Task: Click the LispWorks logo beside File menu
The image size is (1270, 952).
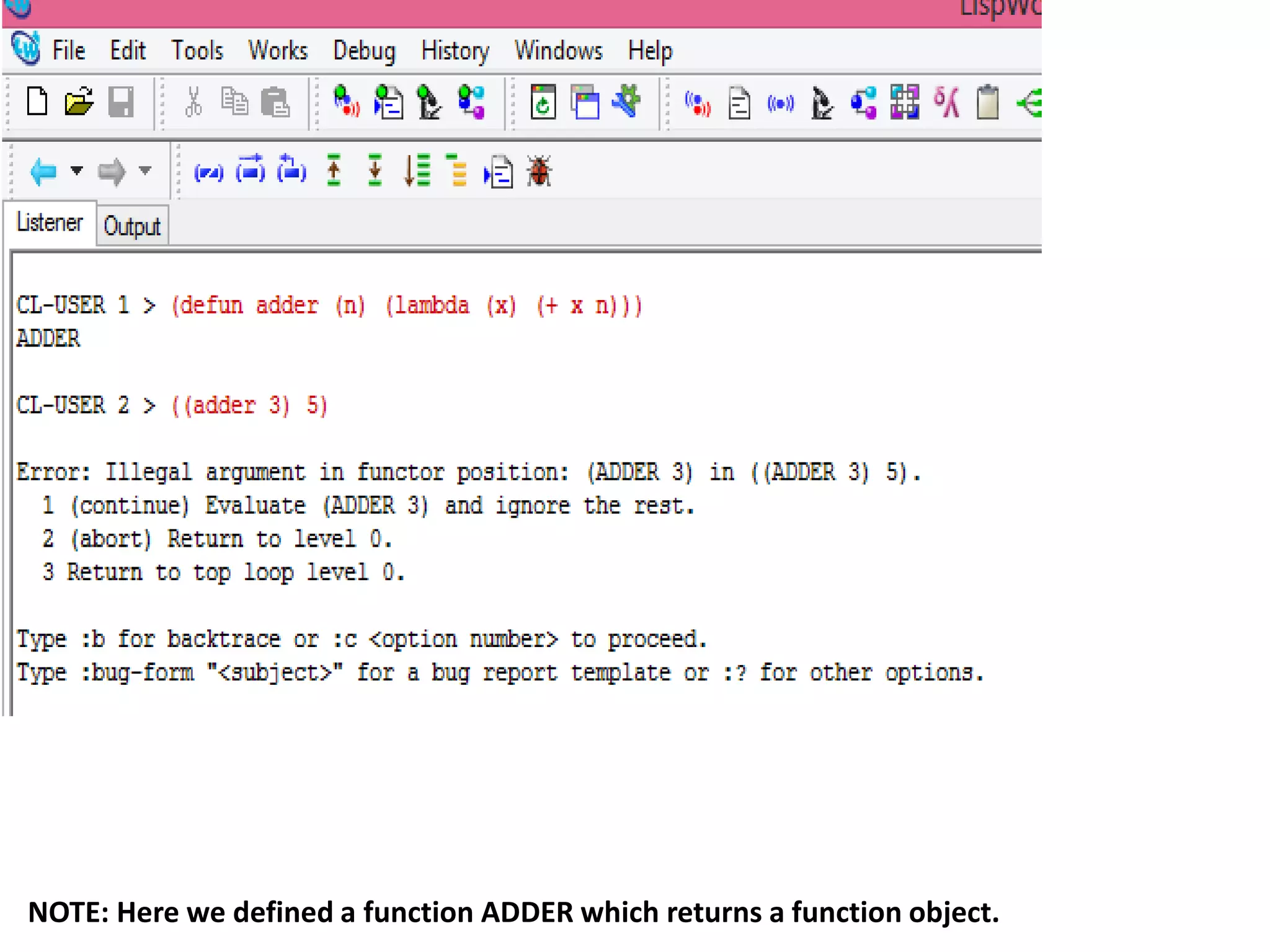Action: (x=26, y=48)
